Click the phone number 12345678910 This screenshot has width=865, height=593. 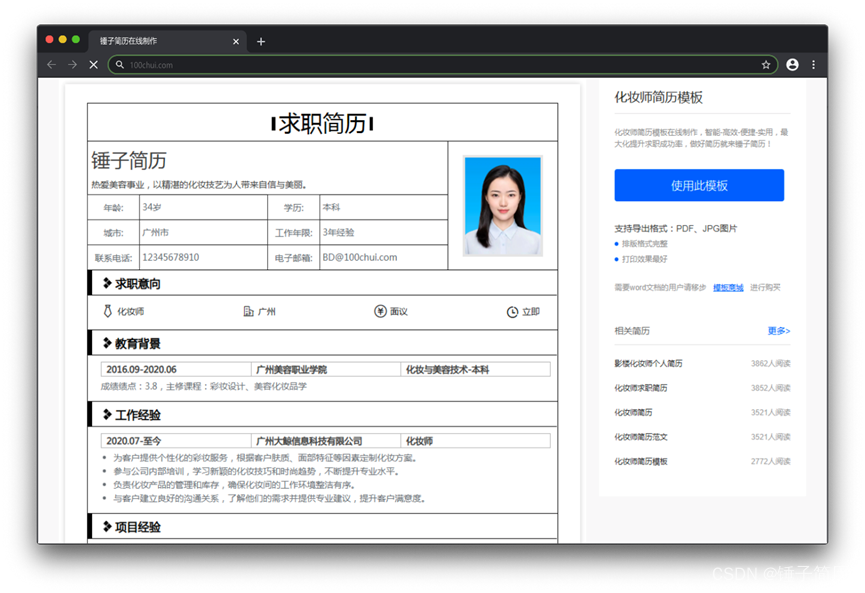170,258
